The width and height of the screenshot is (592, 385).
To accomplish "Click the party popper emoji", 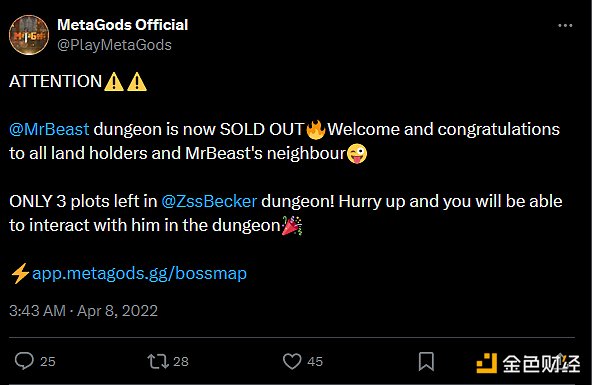I will tap(292, 225).
